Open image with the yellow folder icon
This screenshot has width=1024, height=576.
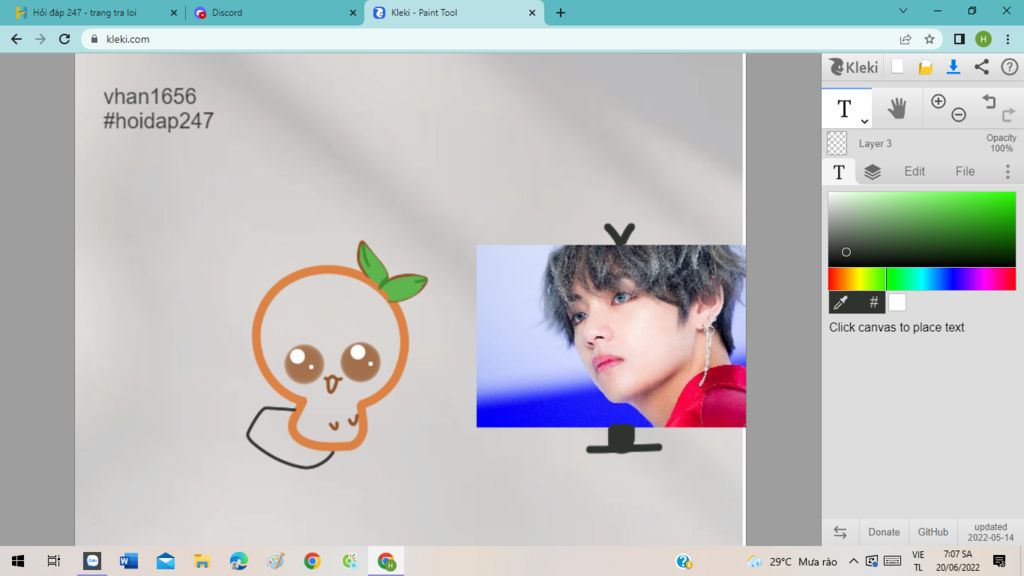(x=925, y=67)
